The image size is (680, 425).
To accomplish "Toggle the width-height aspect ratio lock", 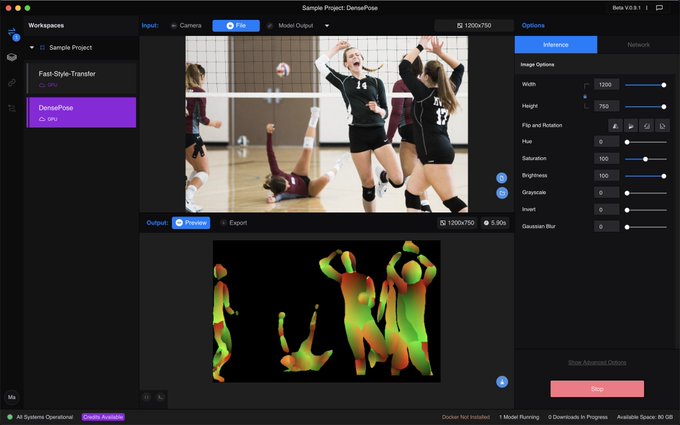I will pyautogui.click(x=585, y=96).
